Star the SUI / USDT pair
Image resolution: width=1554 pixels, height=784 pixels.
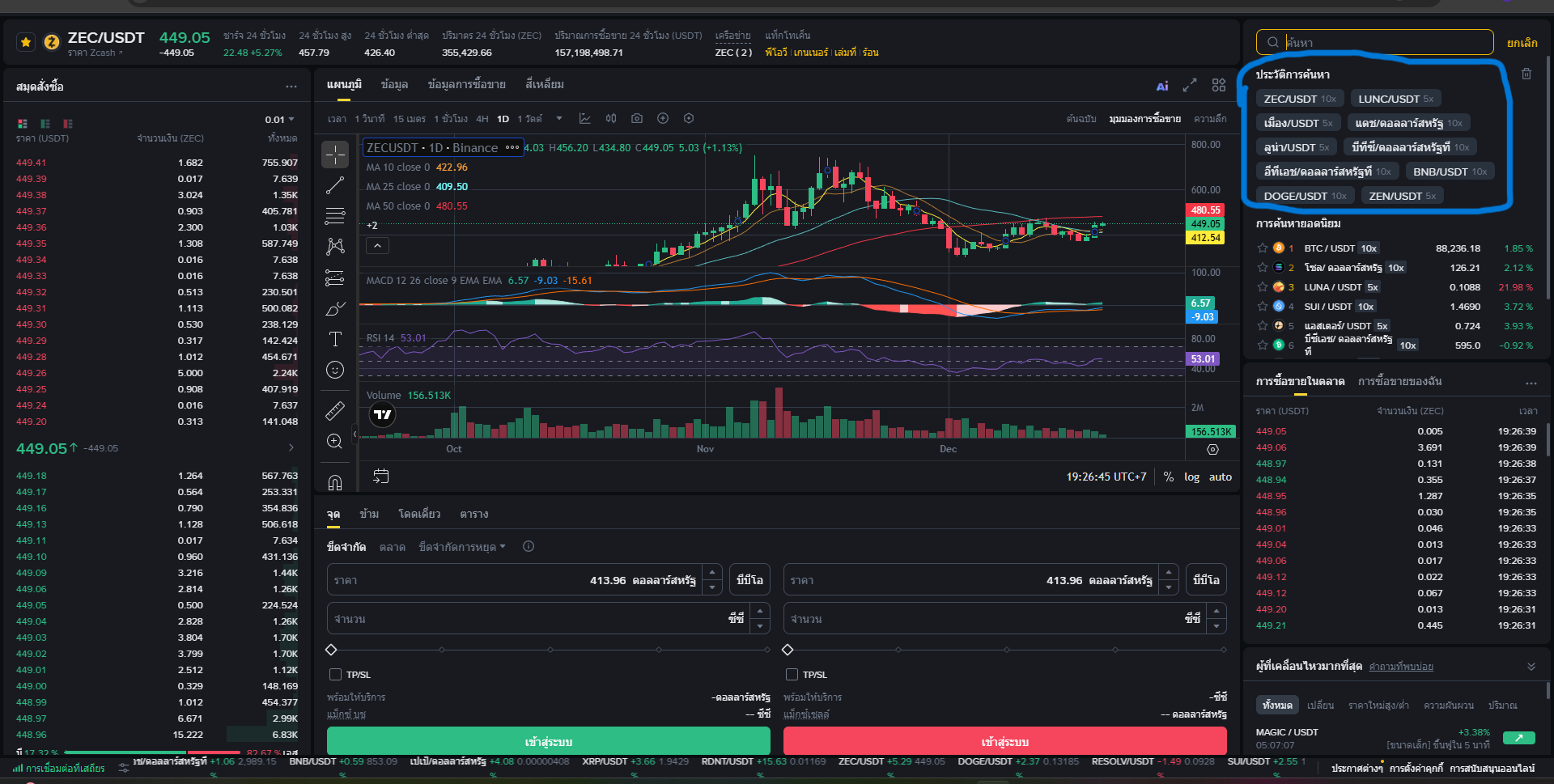point(1263,307)
